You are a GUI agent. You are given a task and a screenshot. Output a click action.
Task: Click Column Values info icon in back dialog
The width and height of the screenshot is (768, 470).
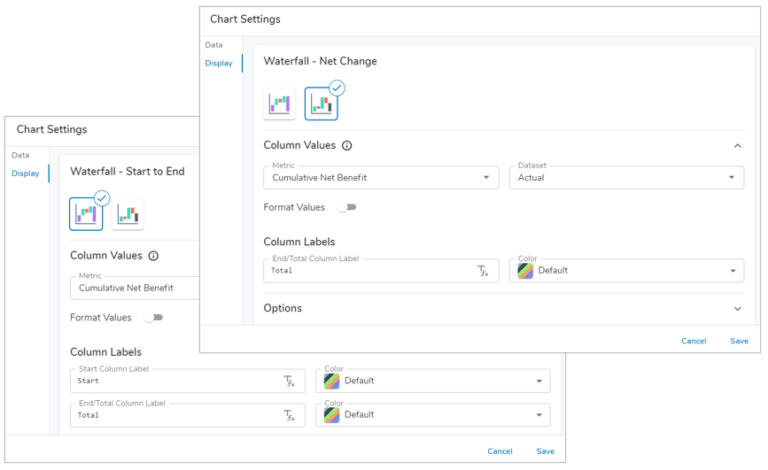point(153,256)
